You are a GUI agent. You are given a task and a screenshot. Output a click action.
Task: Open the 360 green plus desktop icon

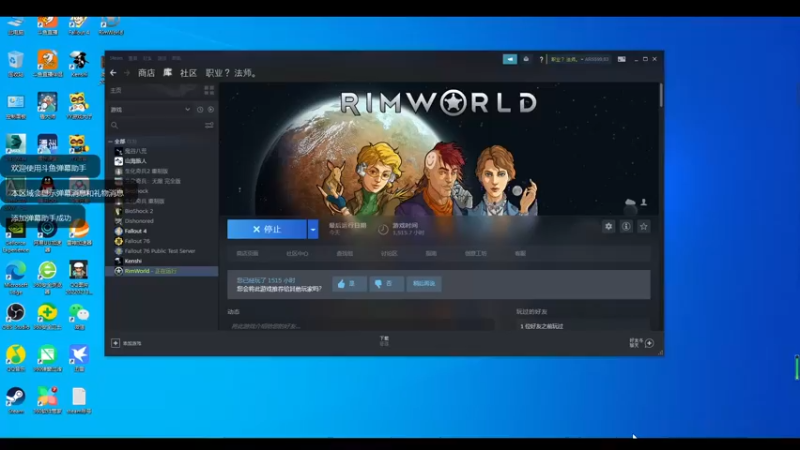(x=47, y=316)
